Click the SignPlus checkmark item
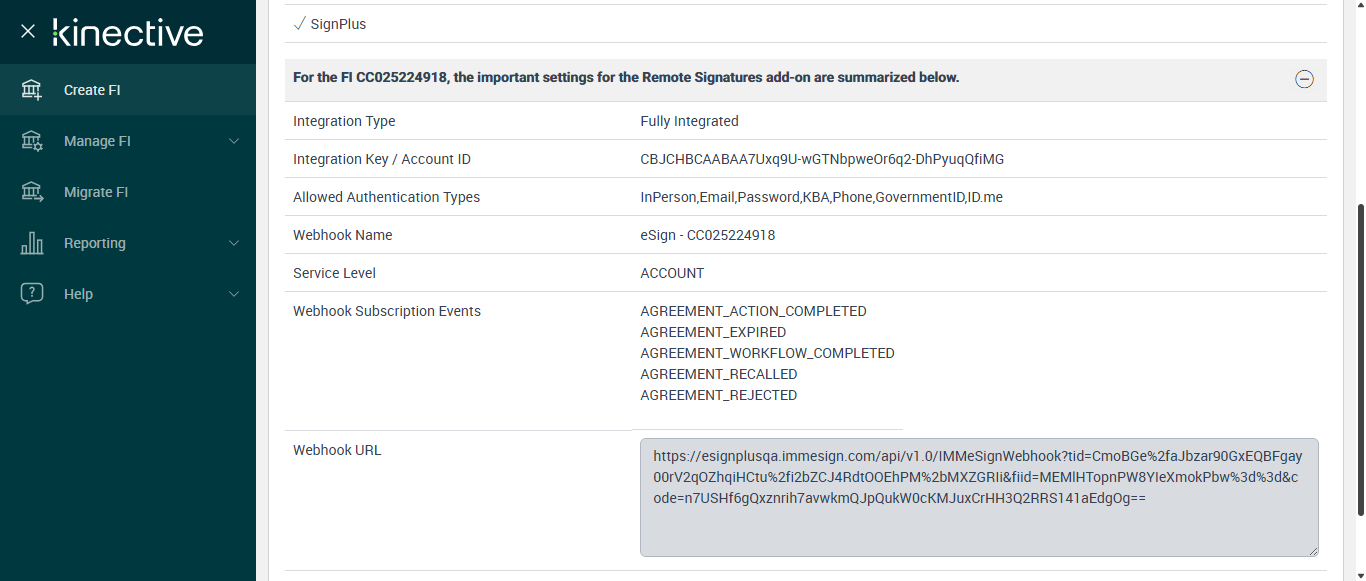This screenshot has width=1366, height=581. [330, 24]
